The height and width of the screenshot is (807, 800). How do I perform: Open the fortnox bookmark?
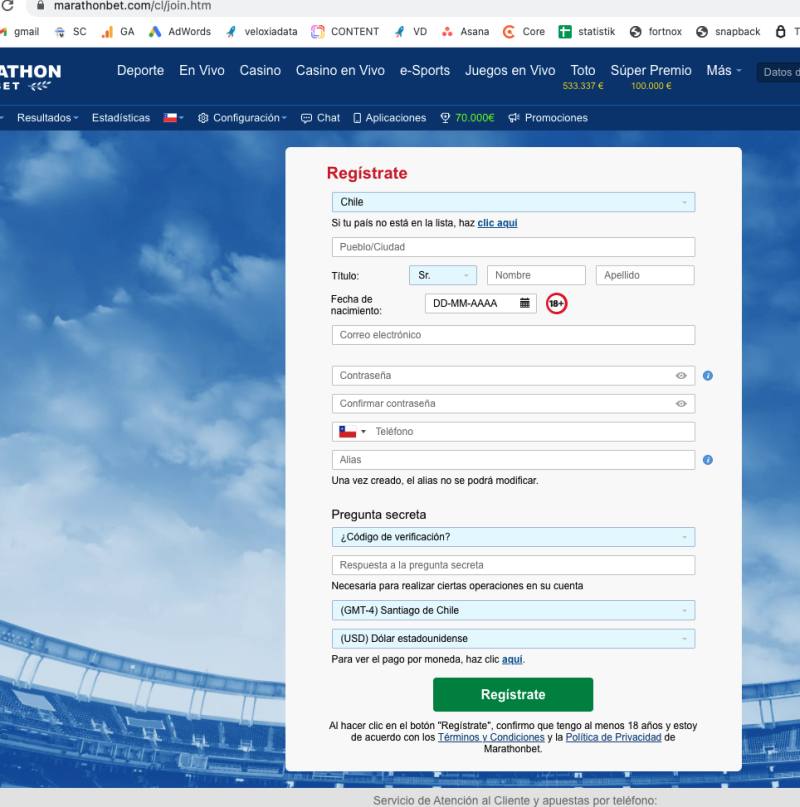click(655, 32)
